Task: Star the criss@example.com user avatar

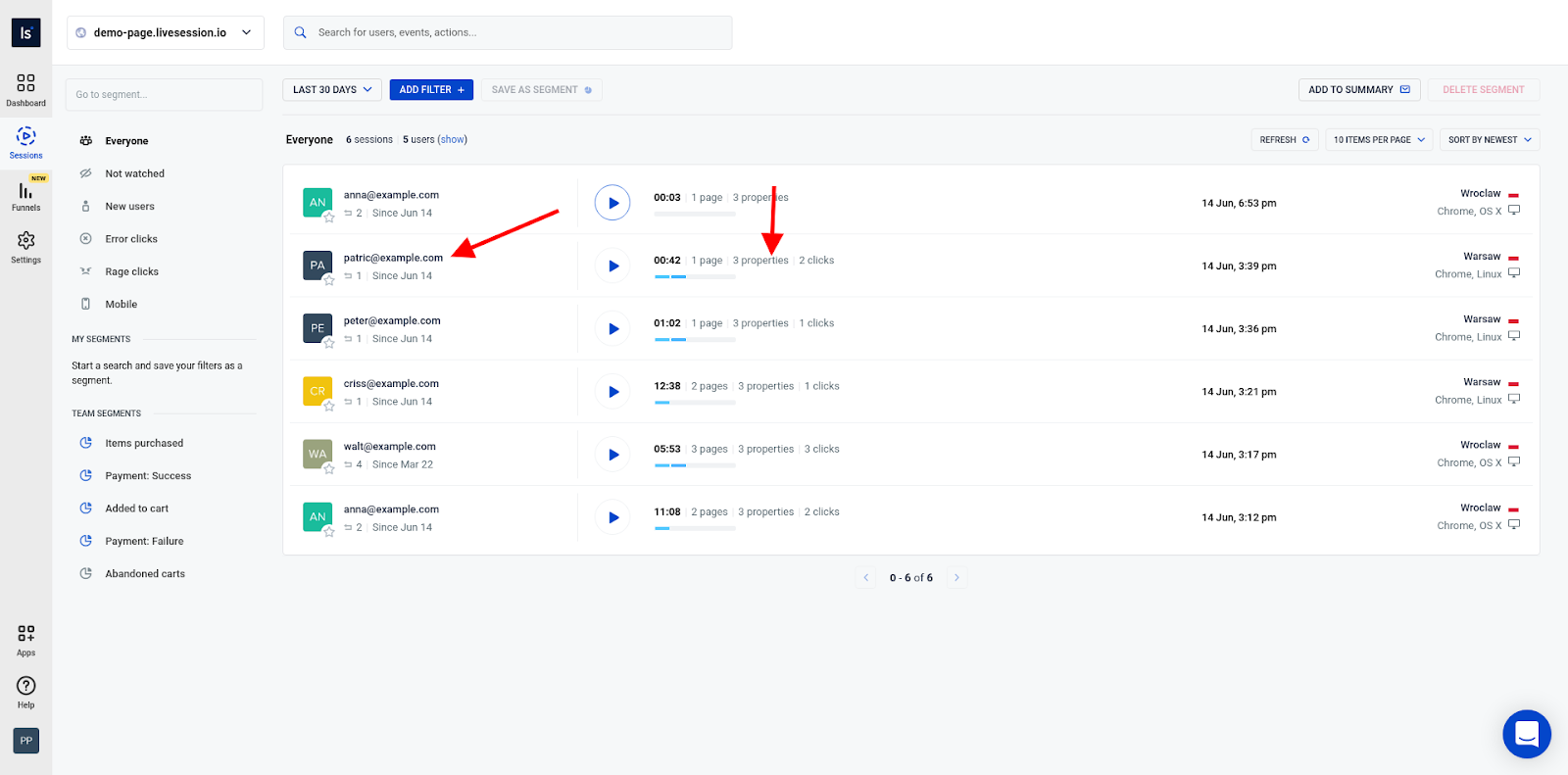Action: [x=329, y=406]
